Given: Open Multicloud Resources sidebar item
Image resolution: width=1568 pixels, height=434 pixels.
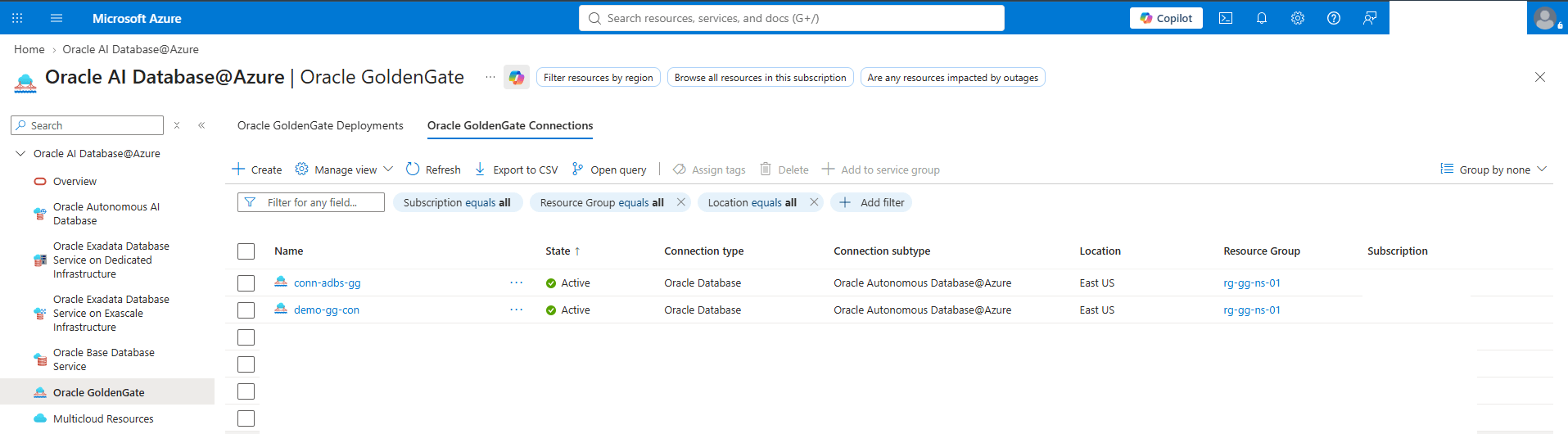Looking at the screenshot, I should [103, 418].
